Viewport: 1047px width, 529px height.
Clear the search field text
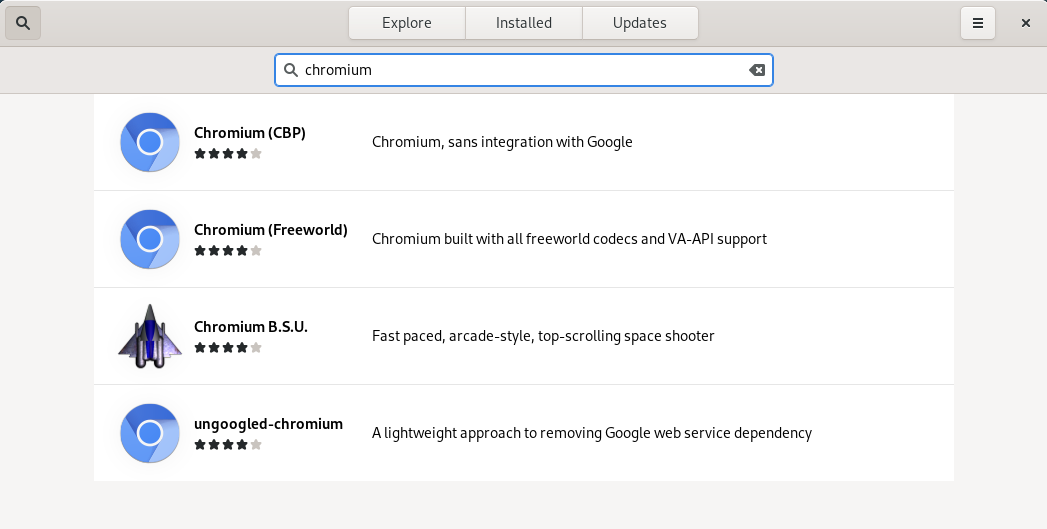point(757,70)
